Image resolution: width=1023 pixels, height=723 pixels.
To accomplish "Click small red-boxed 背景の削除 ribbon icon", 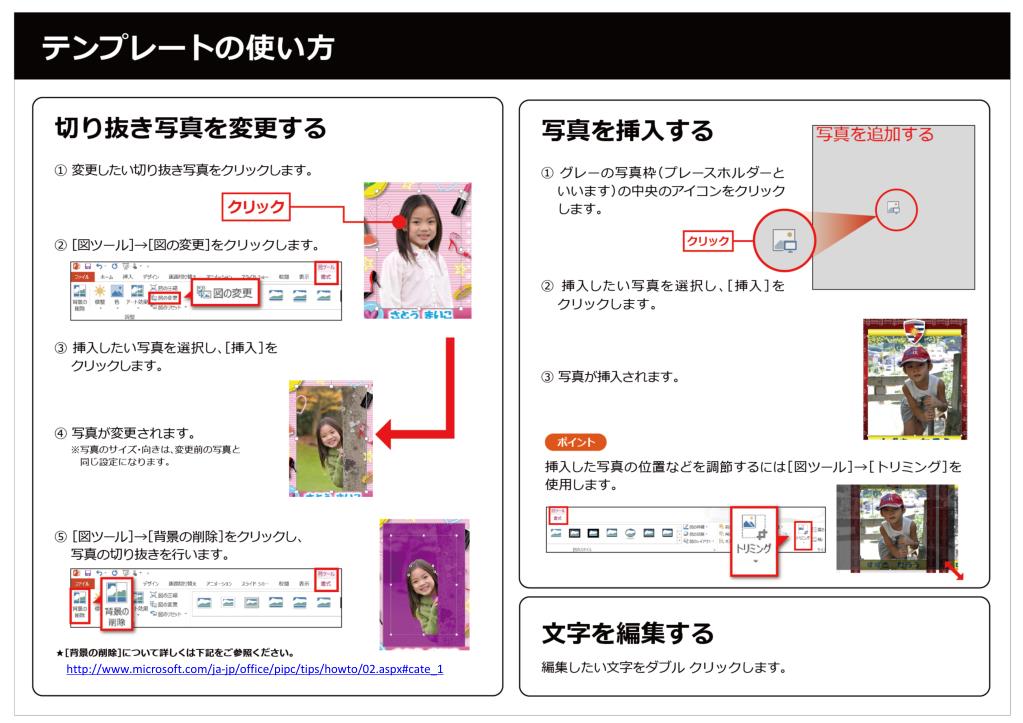I will pyautogui.click(x=80, y=605).
